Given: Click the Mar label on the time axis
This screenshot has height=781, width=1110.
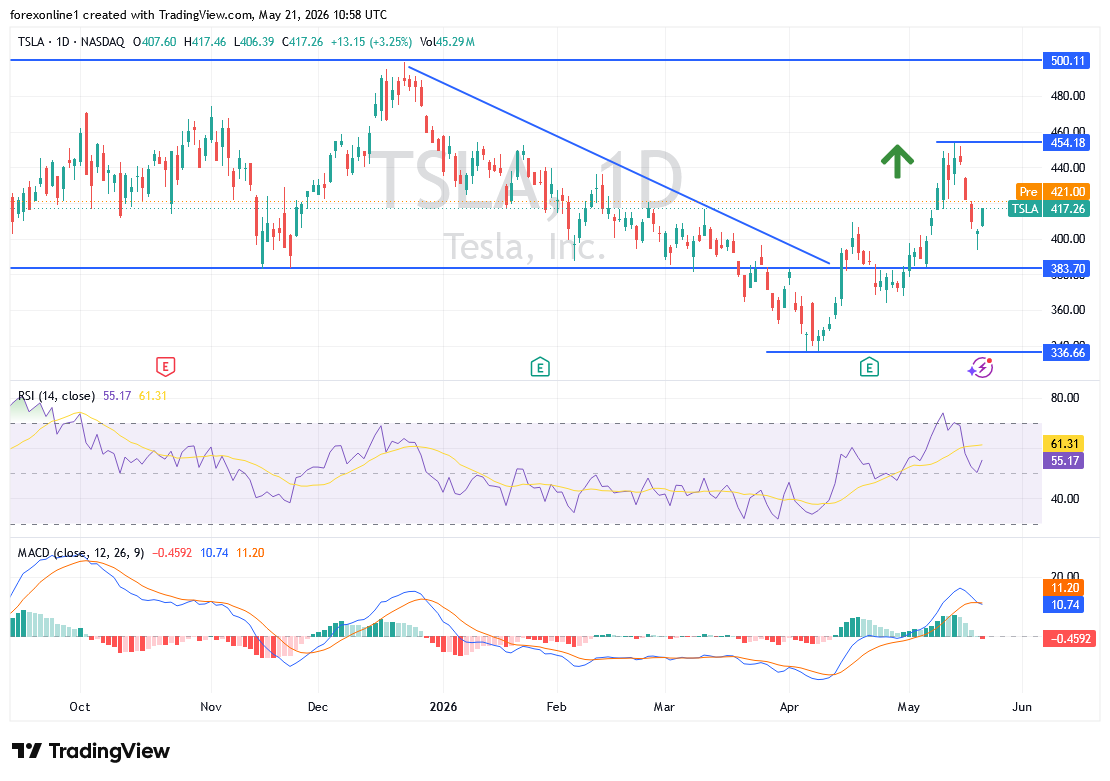Looking at the screenshot, I should tap(664, 707).
